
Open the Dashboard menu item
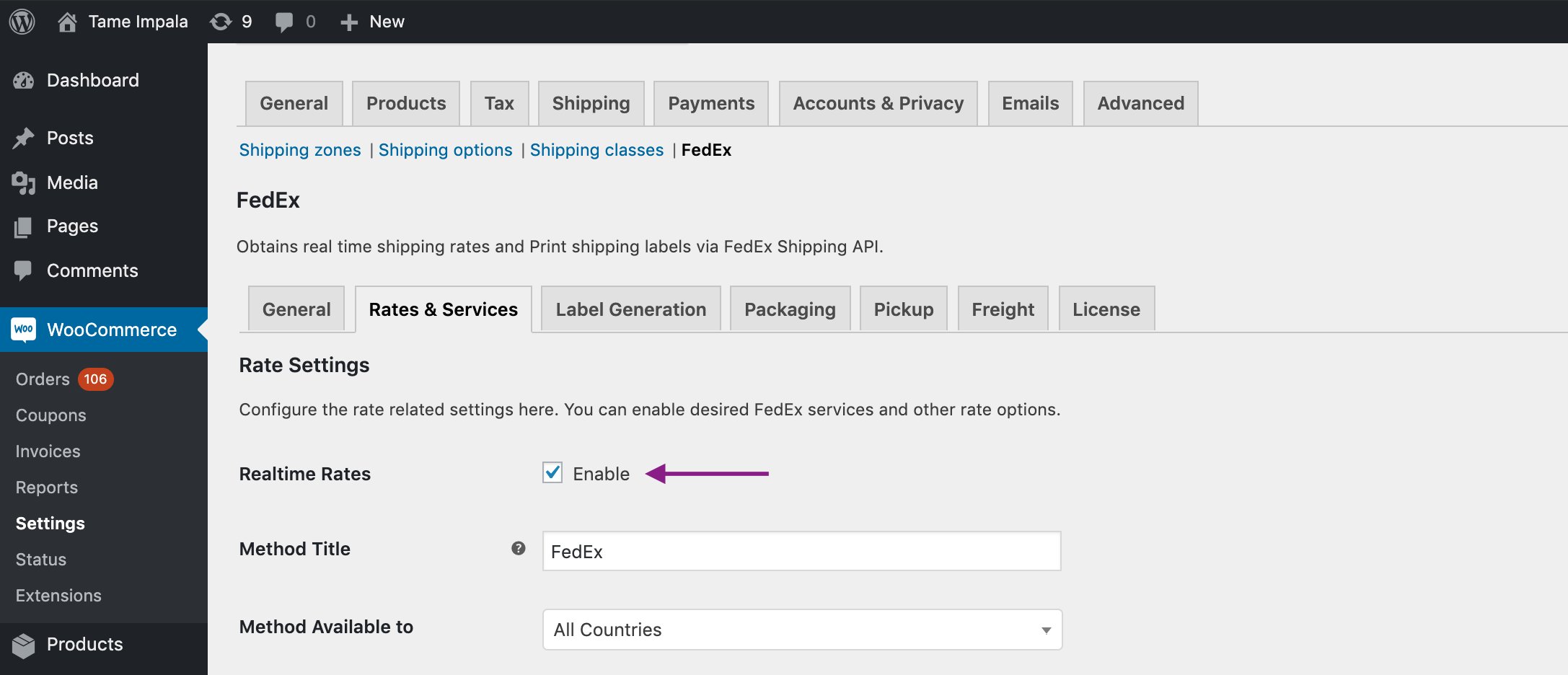[104, 80]
